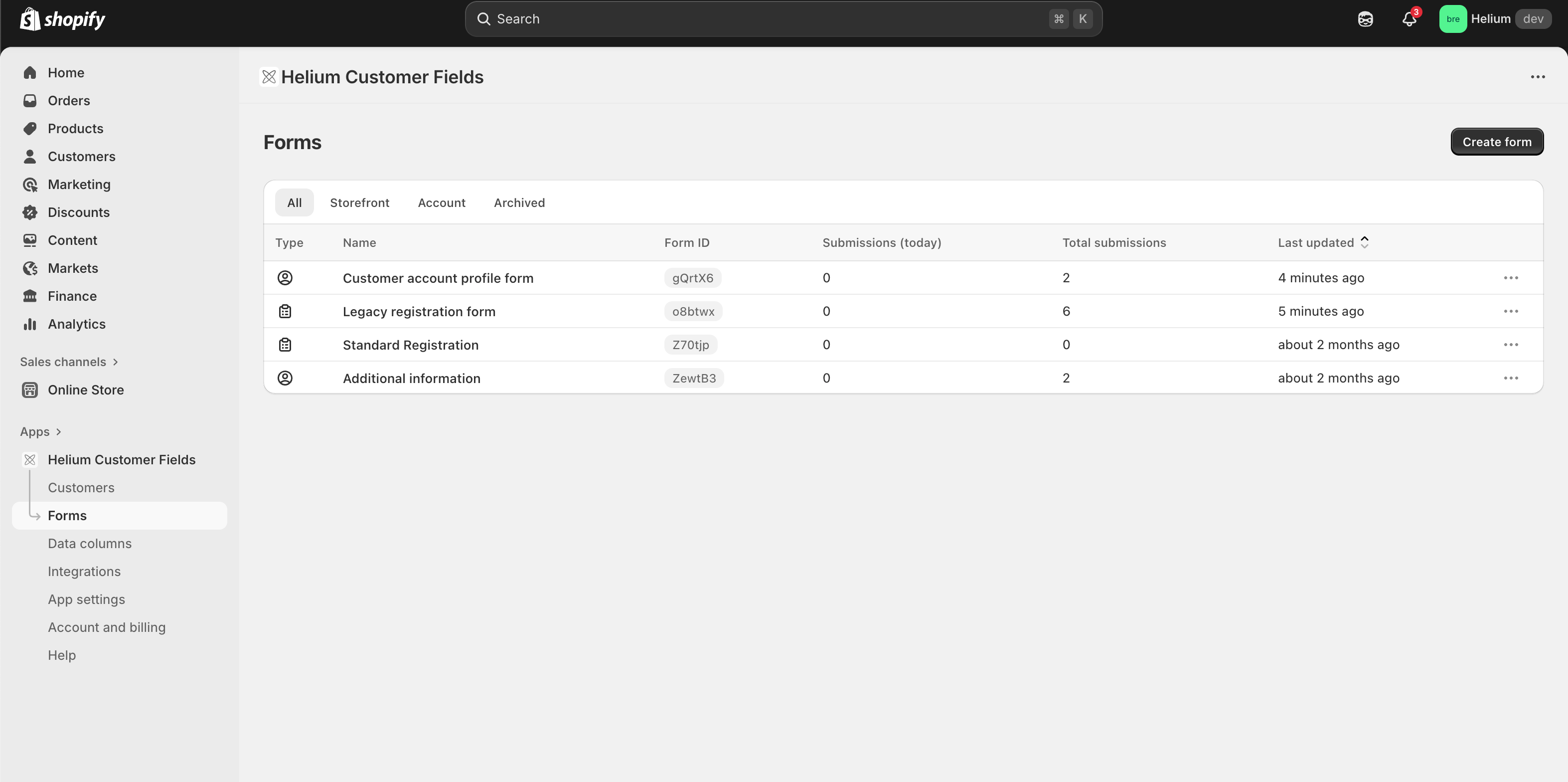Click into the Search field
1568x782 pixels.
coord(784,19)
